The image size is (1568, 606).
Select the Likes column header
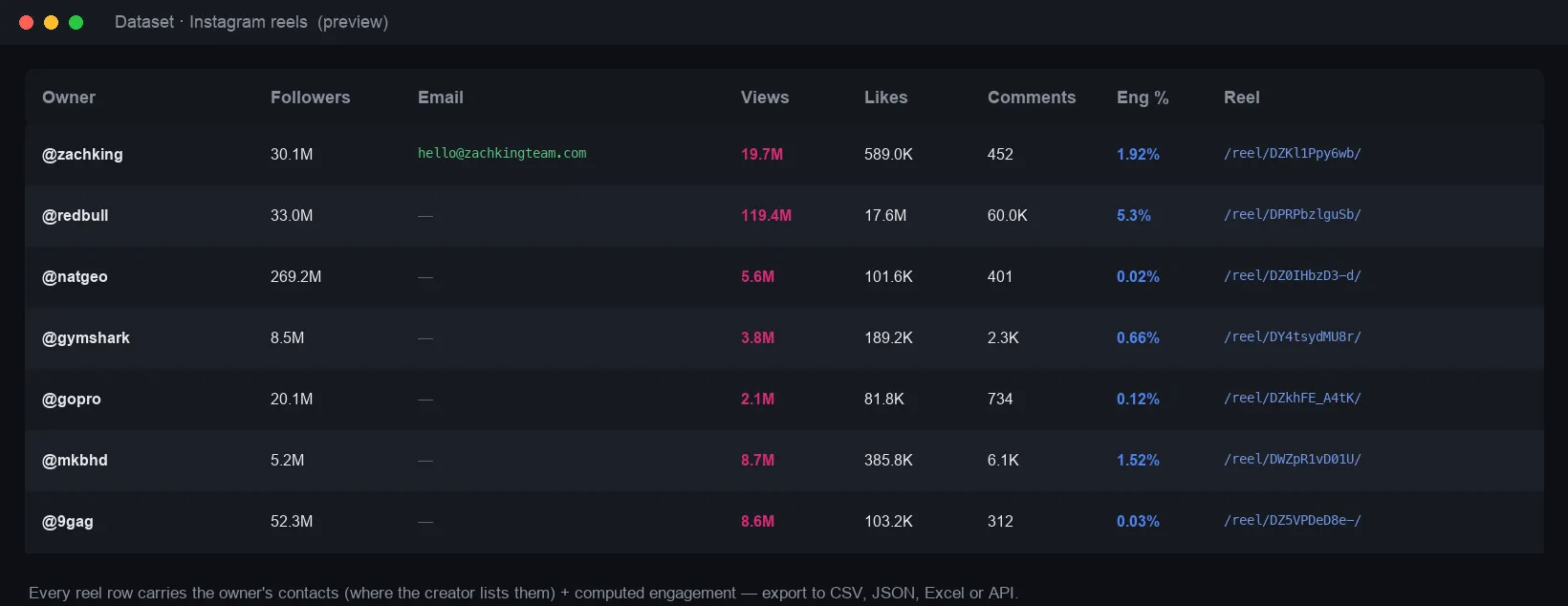click(x=885, y=97)
